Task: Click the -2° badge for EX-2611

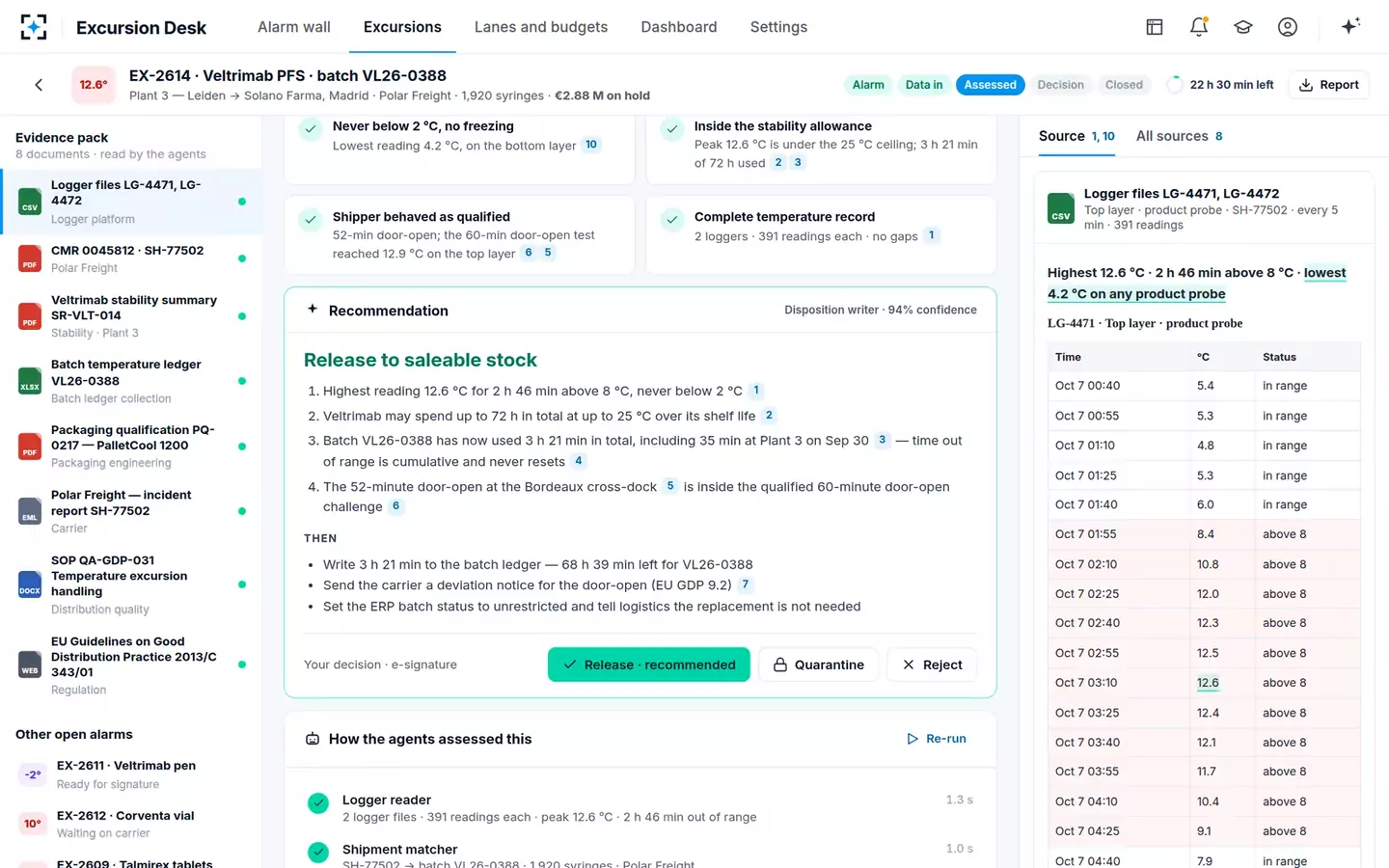Action: click(32, 774)
